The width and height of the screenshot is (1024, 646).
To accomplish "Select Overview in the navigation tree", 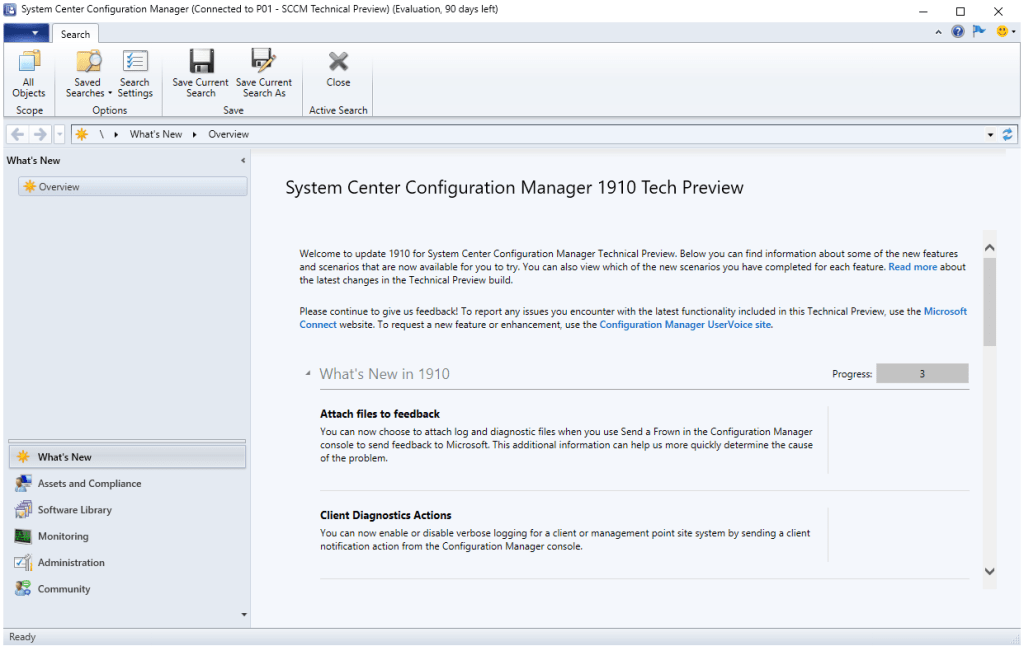I will coord(59,187).
